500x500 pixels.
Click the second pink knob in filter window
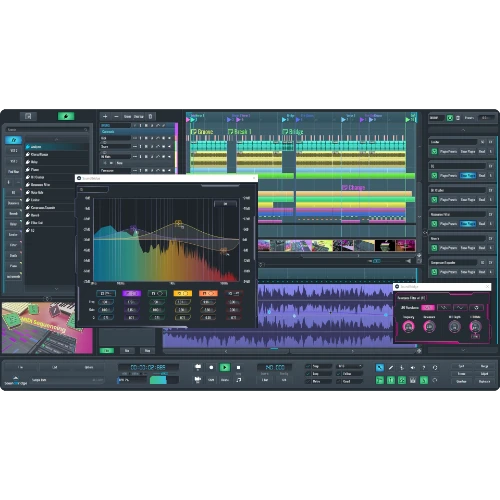point(429,327)
